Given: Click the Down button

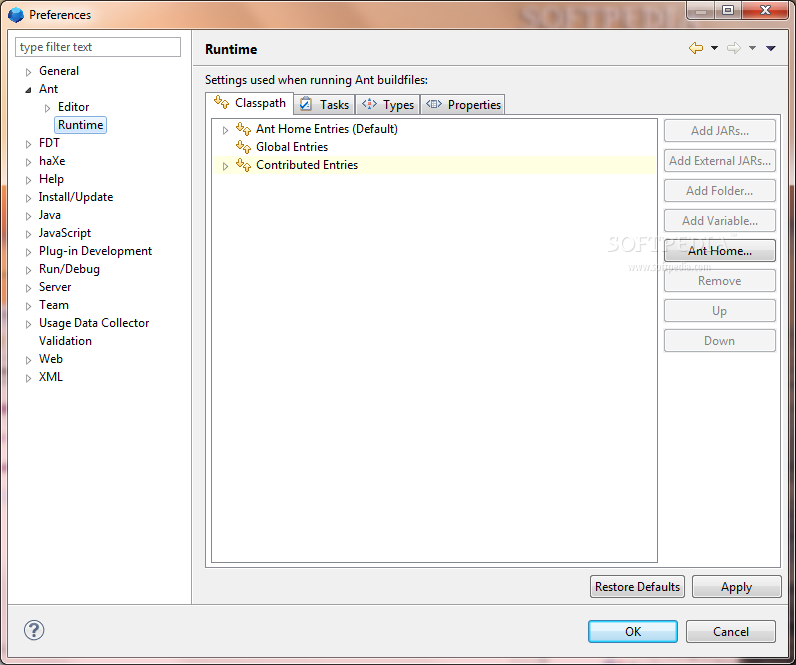Looking at the screenshot, I should point(719,341).
